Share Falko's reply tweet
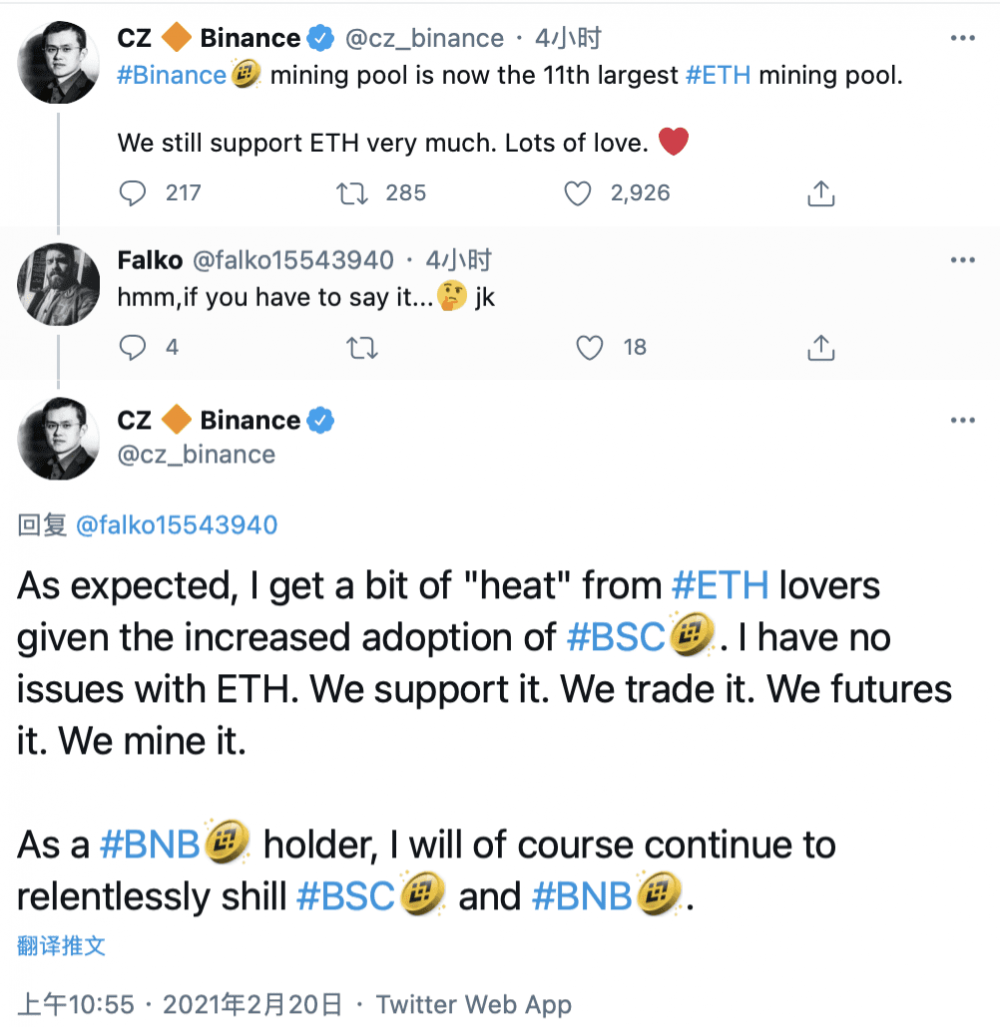This screenshot has height=1027, width=1000. 820,348
